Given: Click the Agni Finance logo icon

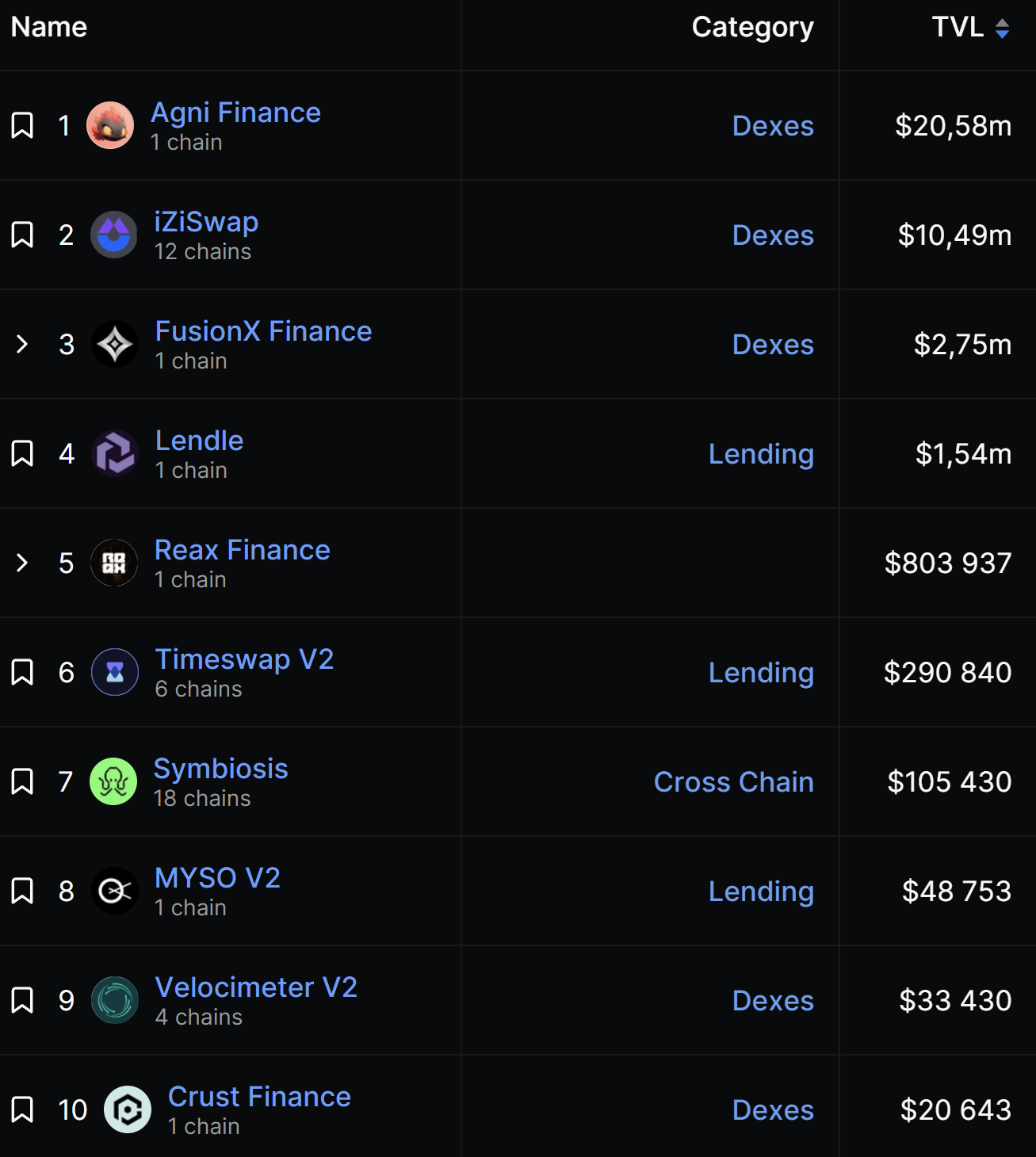Looking at the screenshot, I should coord(110,125).
